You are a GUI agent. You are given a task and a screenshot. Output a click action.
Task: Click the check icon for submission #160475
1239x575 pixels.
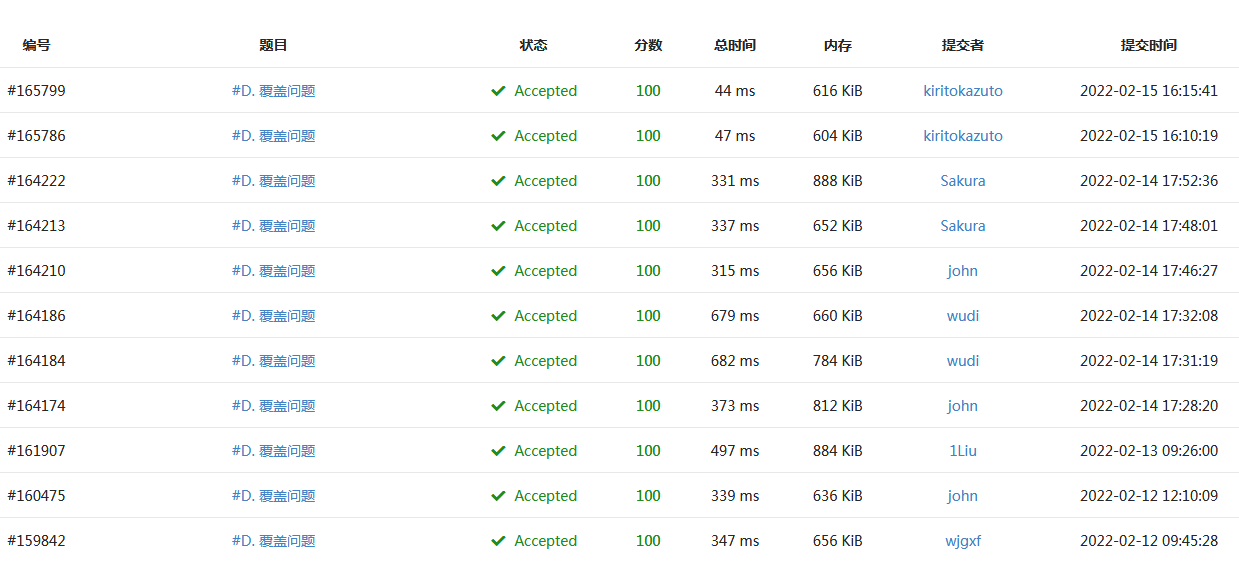pos(498,496)
